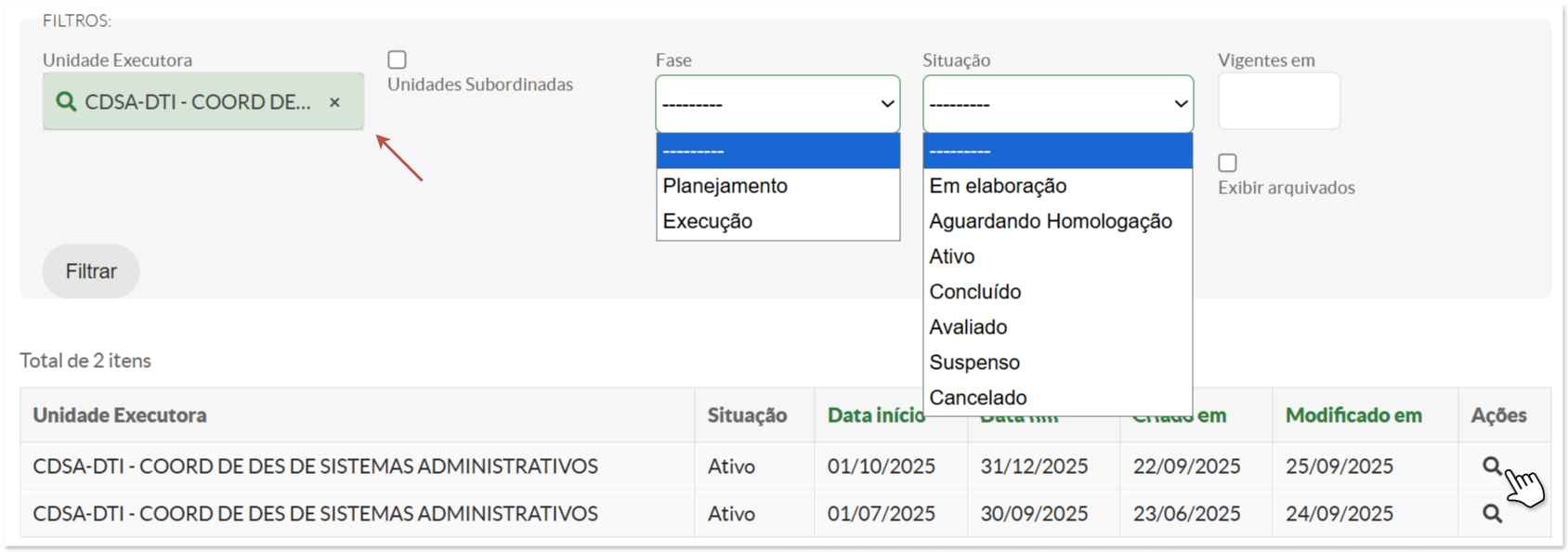Remove the selected CDSA-DTI unit filter

(334, 102)
